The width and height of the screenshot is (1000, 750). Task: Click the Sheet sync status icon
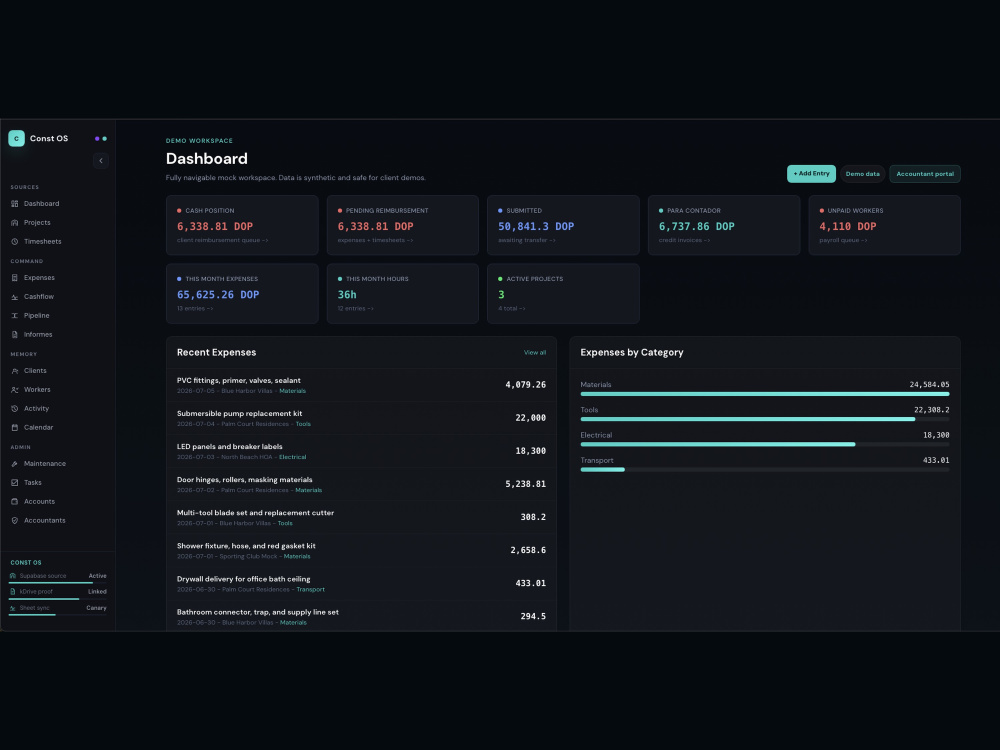13,608
